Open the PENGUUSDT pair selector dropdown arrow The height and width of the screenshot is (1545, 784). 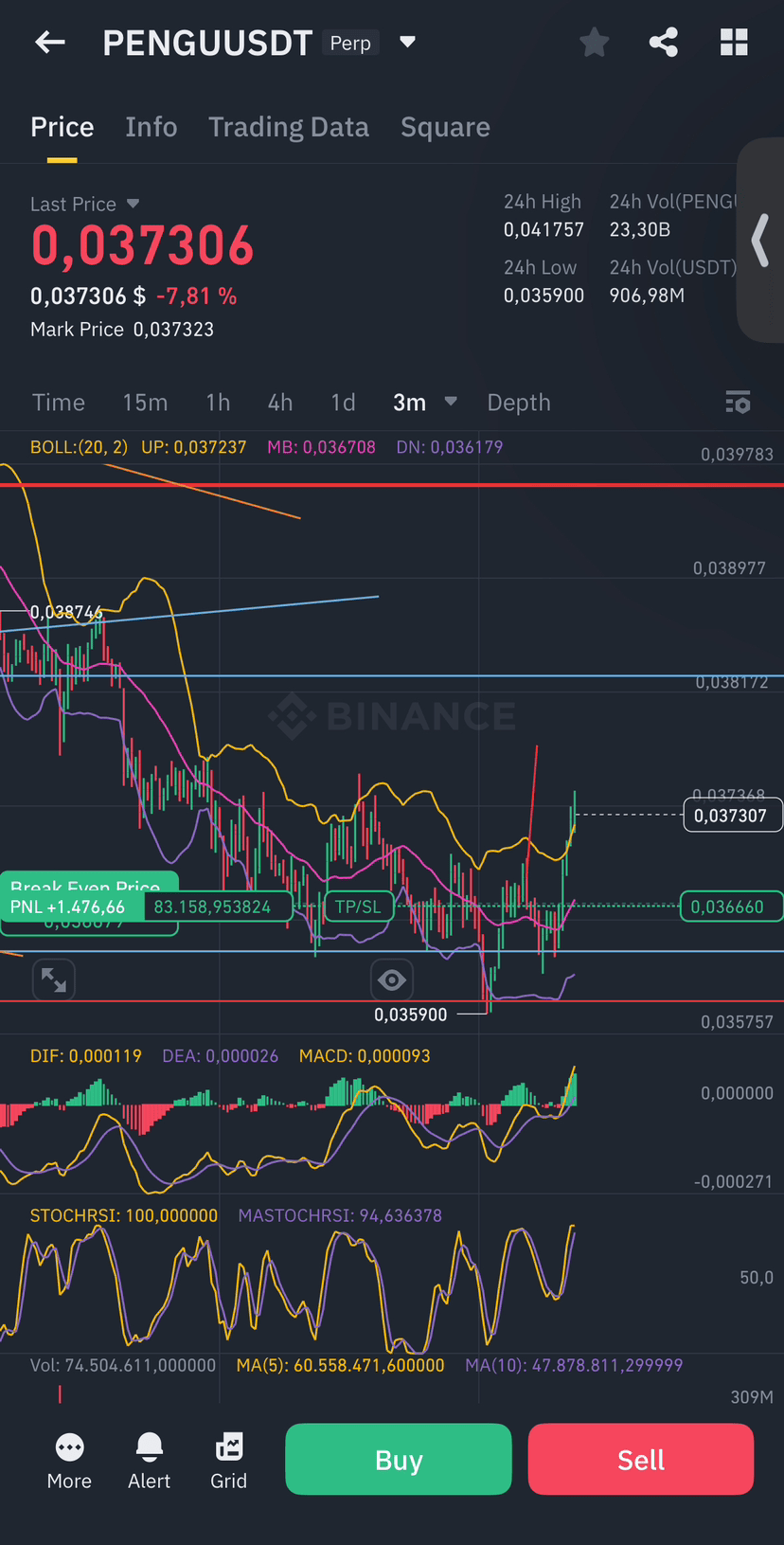pos(408,42)
